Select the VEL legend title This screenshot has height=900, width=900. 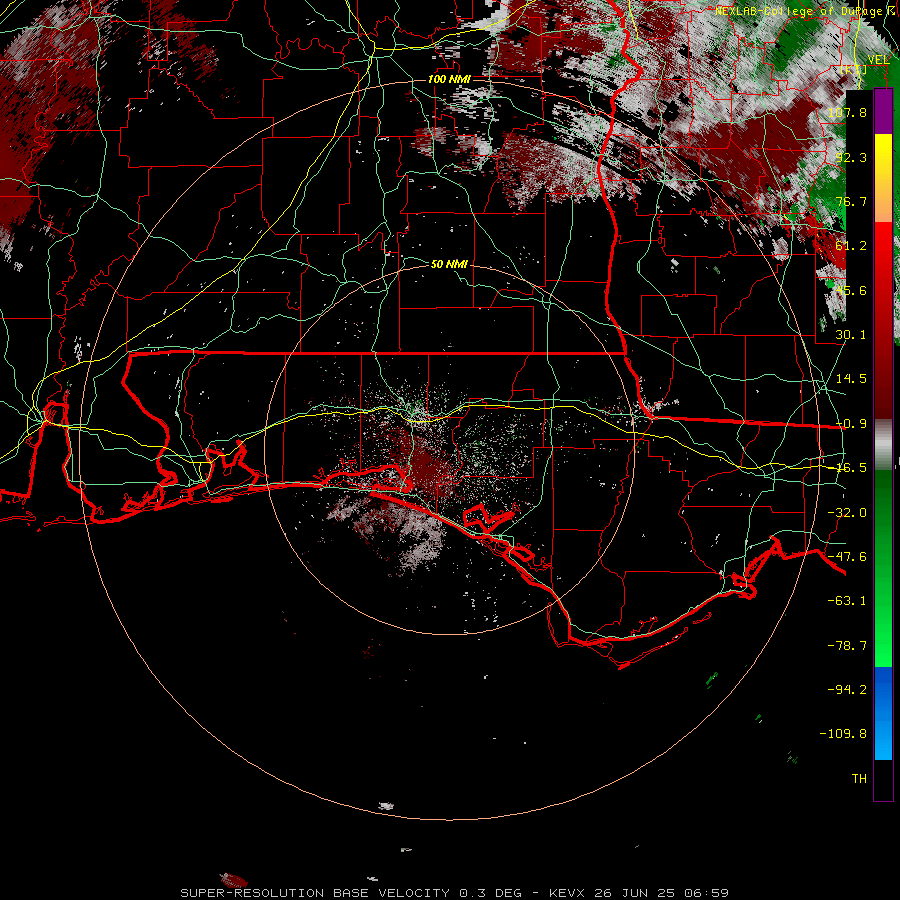[878, 60]
